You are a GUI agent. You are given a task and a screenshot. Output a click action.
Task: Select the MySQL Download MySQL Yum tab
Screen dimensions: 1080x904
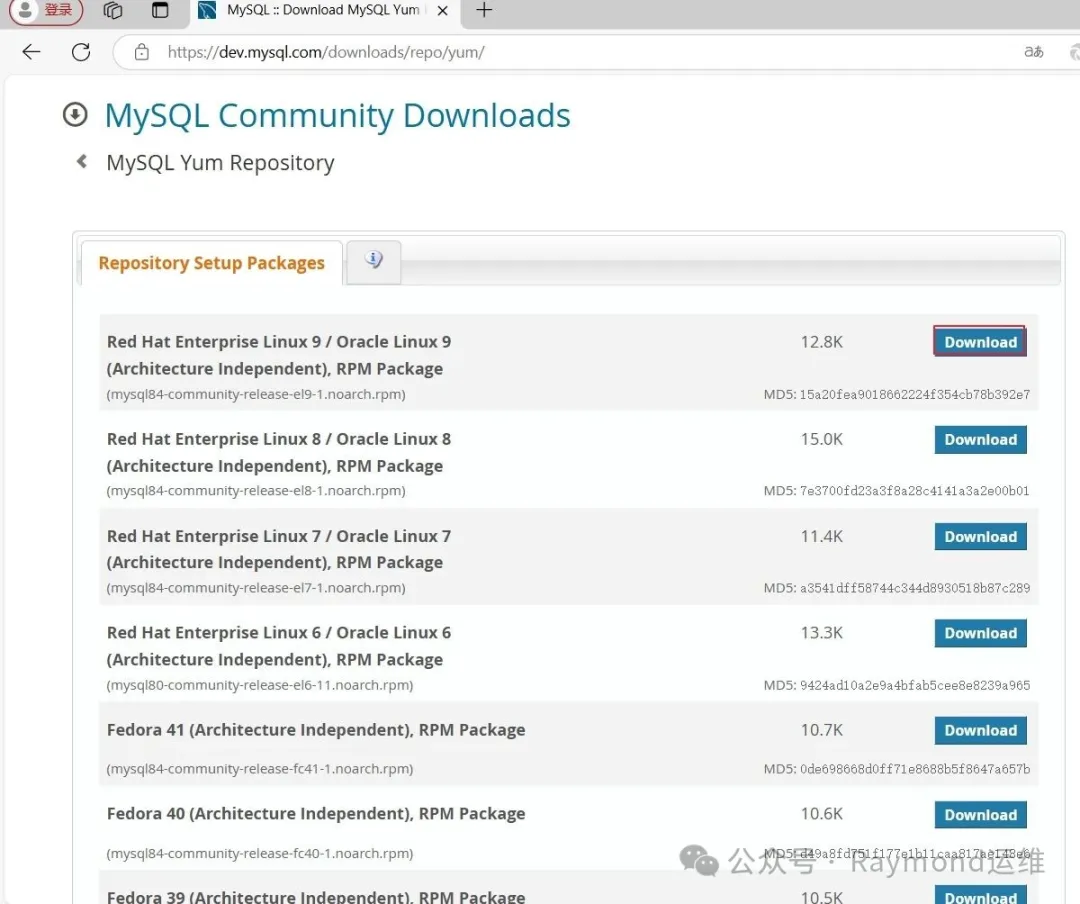[324, 11]
